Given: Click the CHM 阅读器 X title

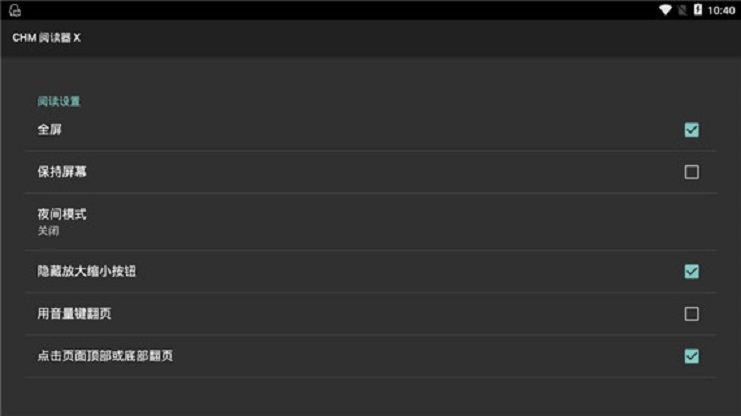Looking at the screenshot, I should [x=46, y=38].
